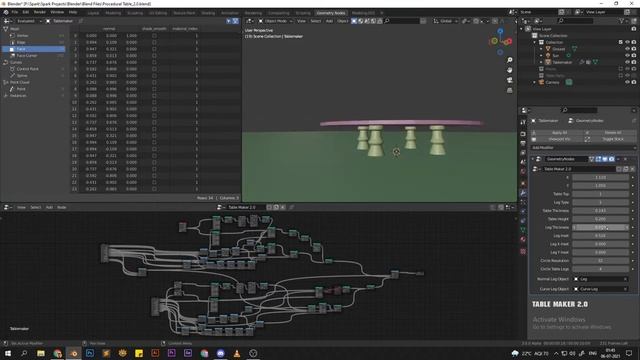Open the Modifiers wrench tab in Properties
The image size is (640, 360).
[x=523, y=193]
